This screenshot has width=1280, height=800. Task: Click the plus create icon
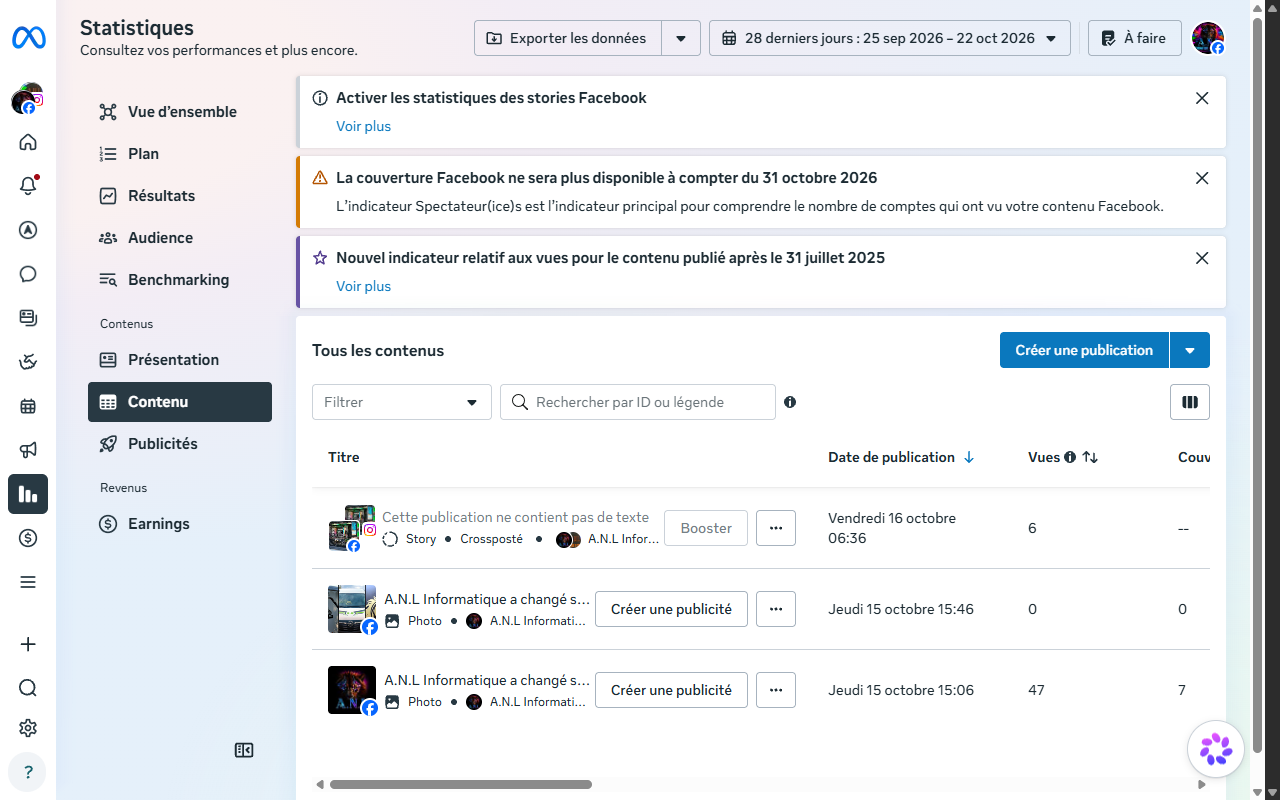pyautogui.click(x=28, y=644)
